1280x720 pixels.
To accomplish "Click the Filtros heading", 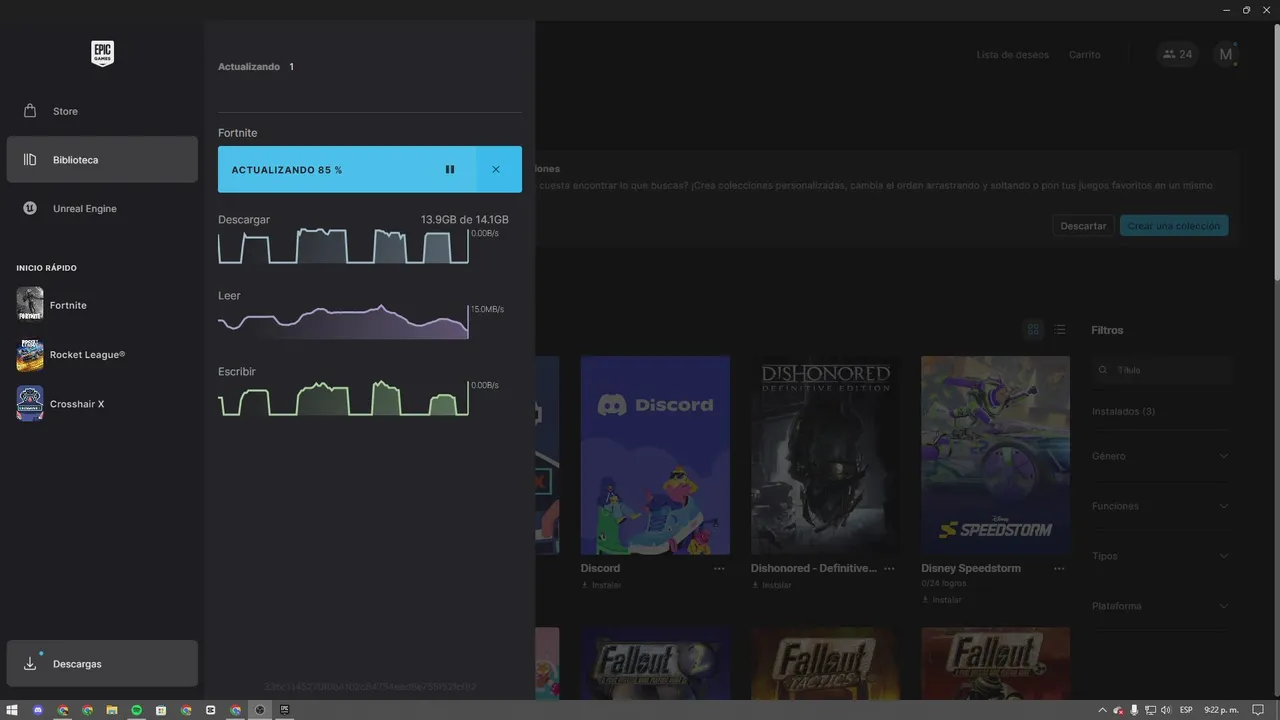I will (1107, 330).
